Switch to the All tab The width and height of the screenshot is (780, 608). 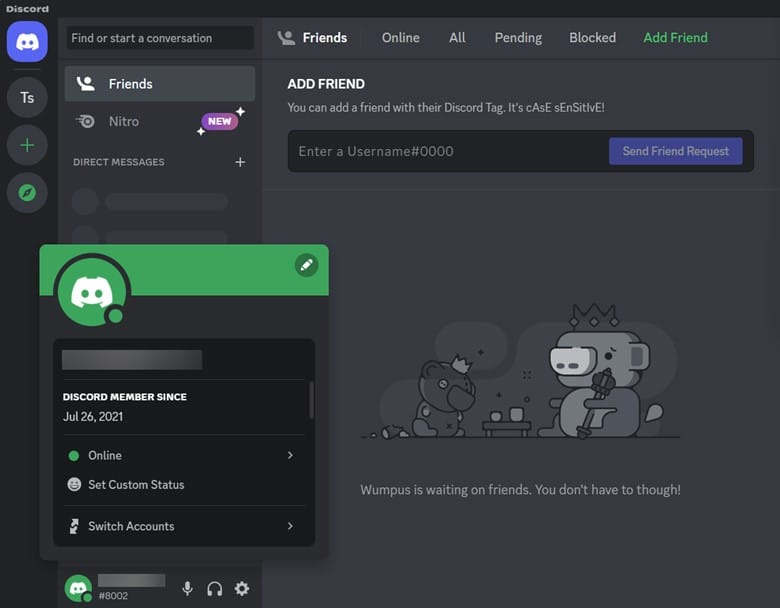tap(457, 38)
